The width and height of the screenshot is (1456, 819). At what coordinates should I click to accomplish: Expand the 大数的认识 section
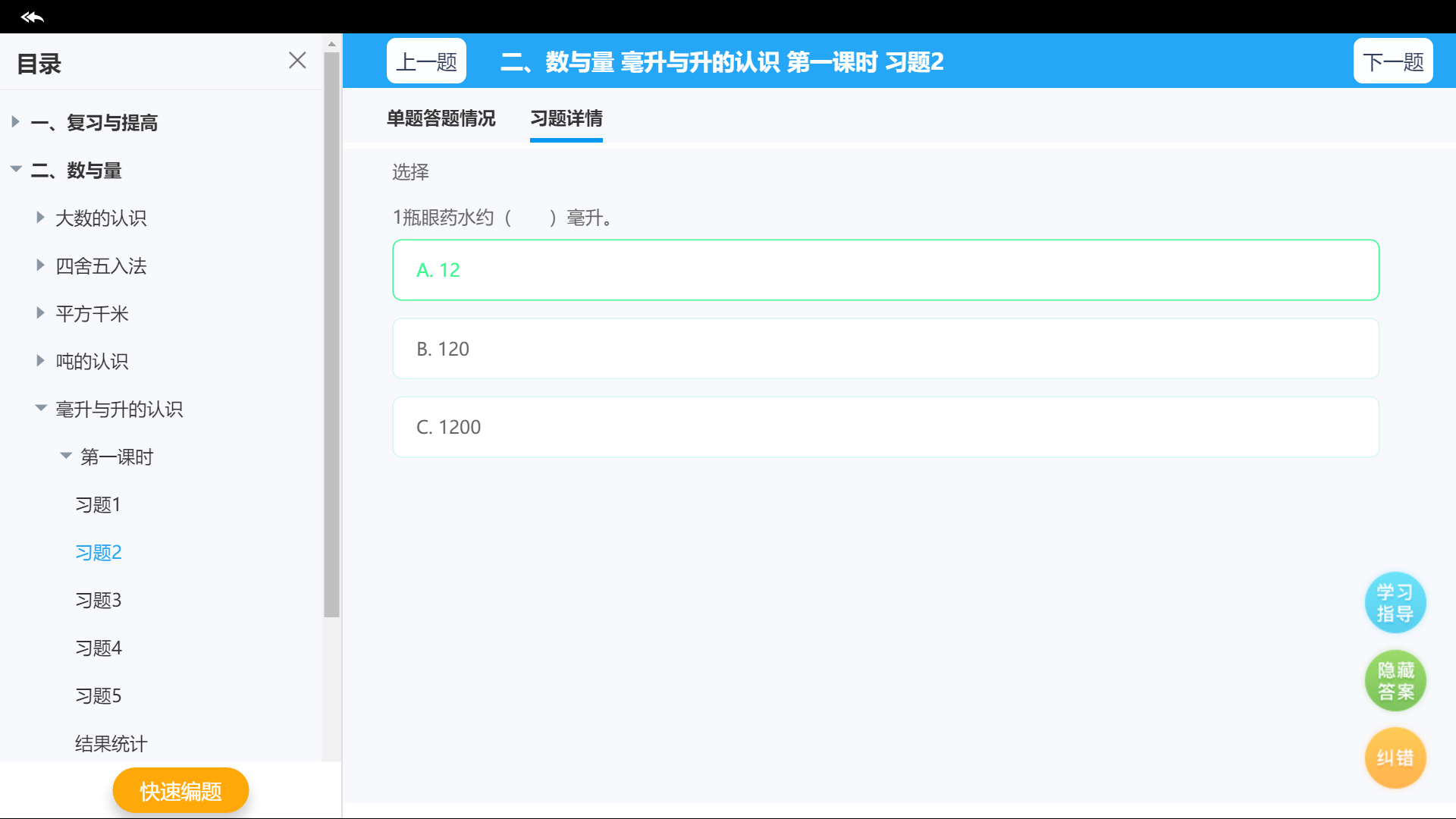point(40,218)
